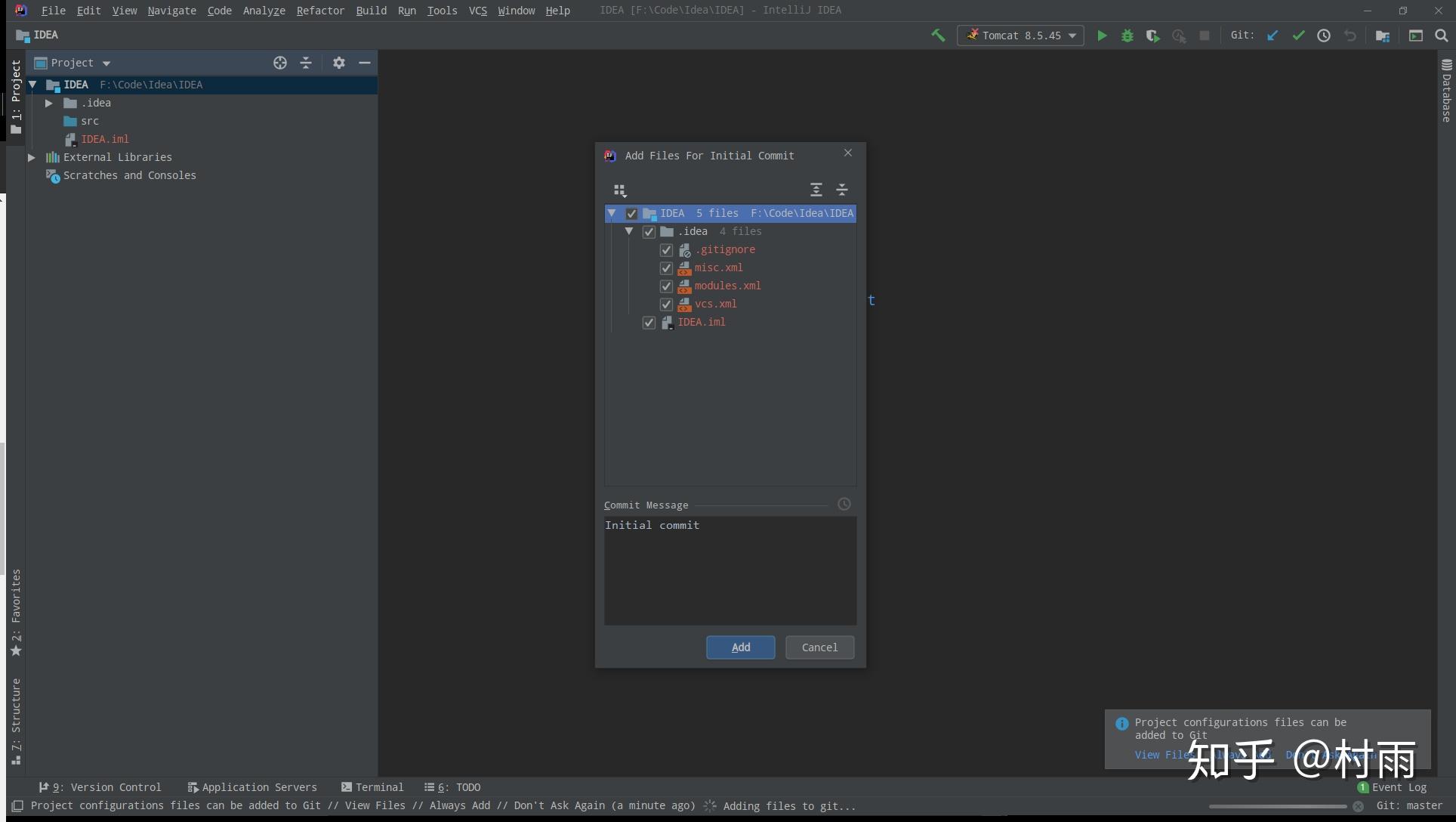This screenshot has width=1456, height=822.
Task: Open Git history with the clock icon
Action: (x=1323, y=35)
